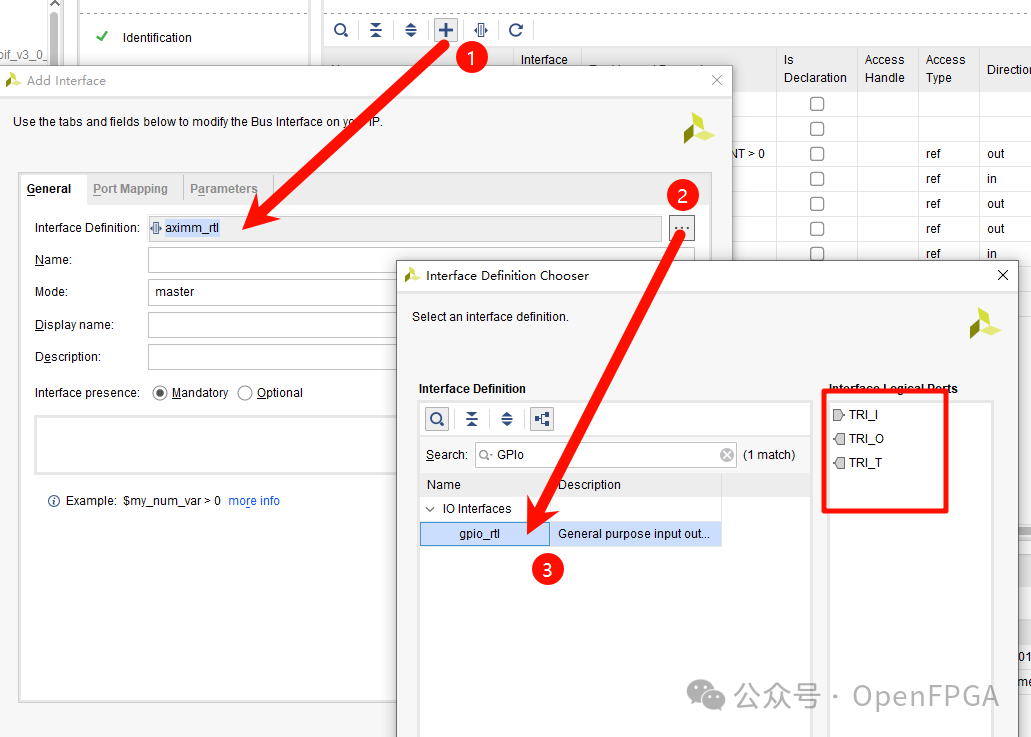The image size is (1031, 737).
Task: Open the more info link
Action: pyautogui.click(x=254, y=501)
